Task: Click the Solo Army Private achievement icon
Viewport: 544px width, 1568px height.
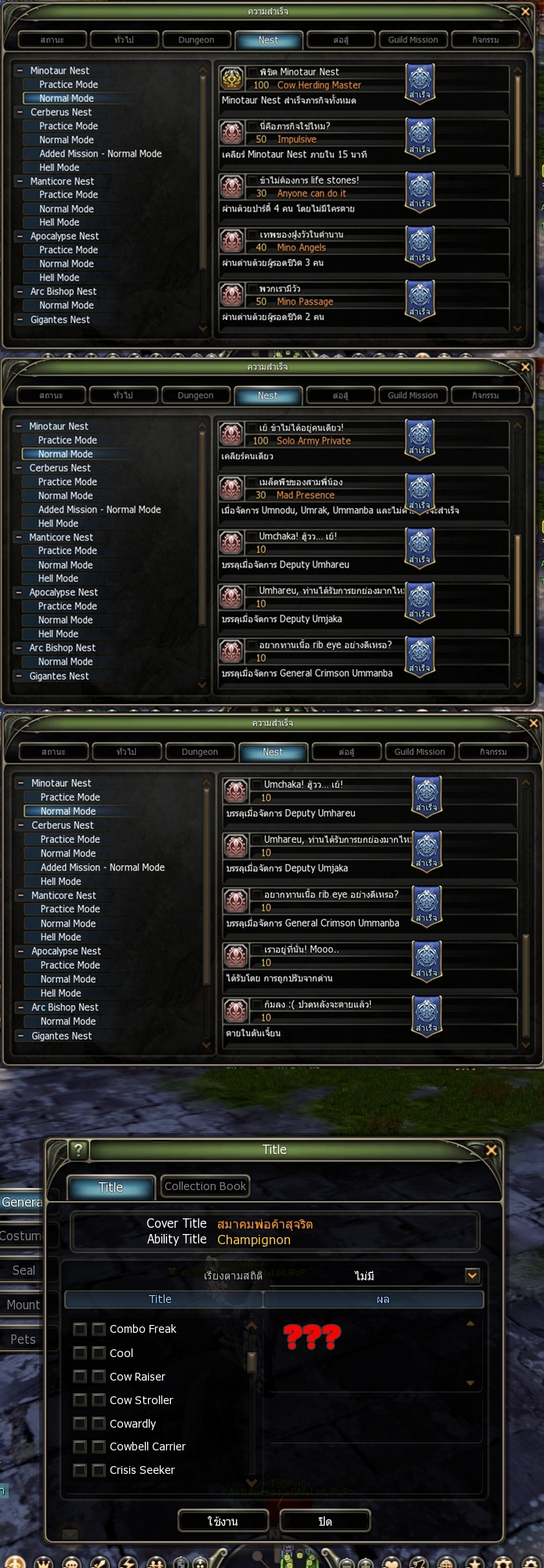Action: pos(231,434)
